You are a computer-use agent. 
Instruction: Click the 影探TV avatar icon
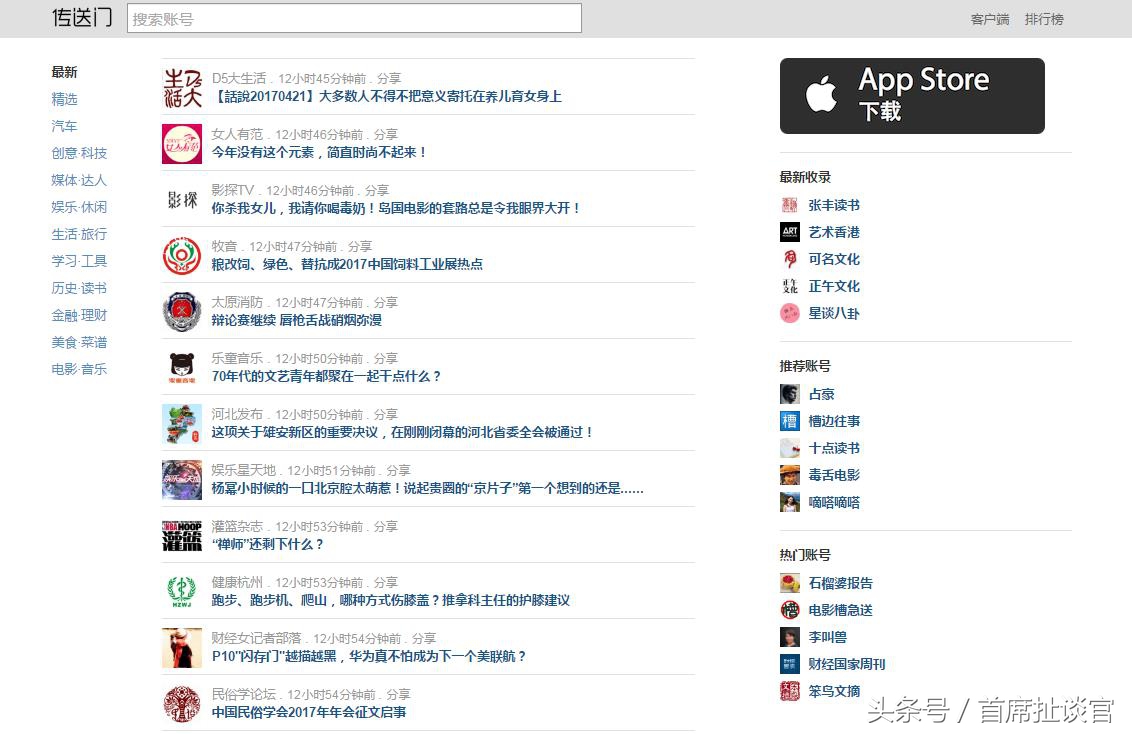click(181, 197)
